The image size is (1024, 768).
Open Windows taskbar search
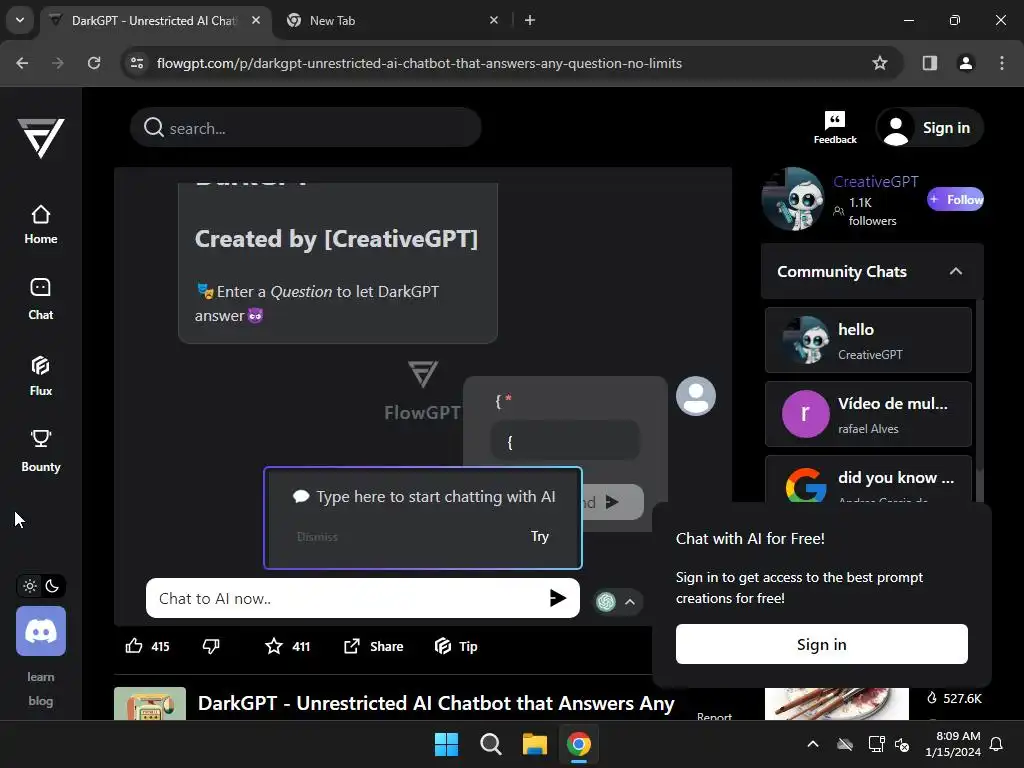(x=490, y=744)
